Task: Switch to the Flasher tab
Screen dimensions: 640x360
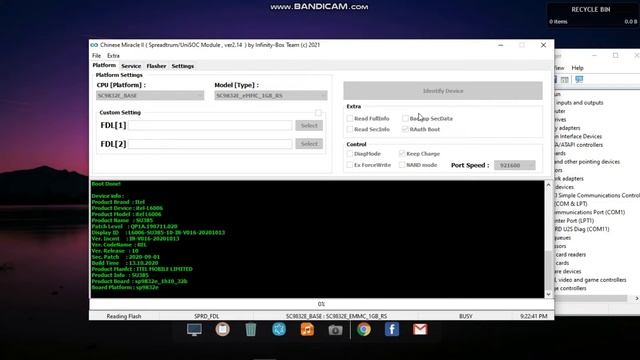Action: (156, 66)
